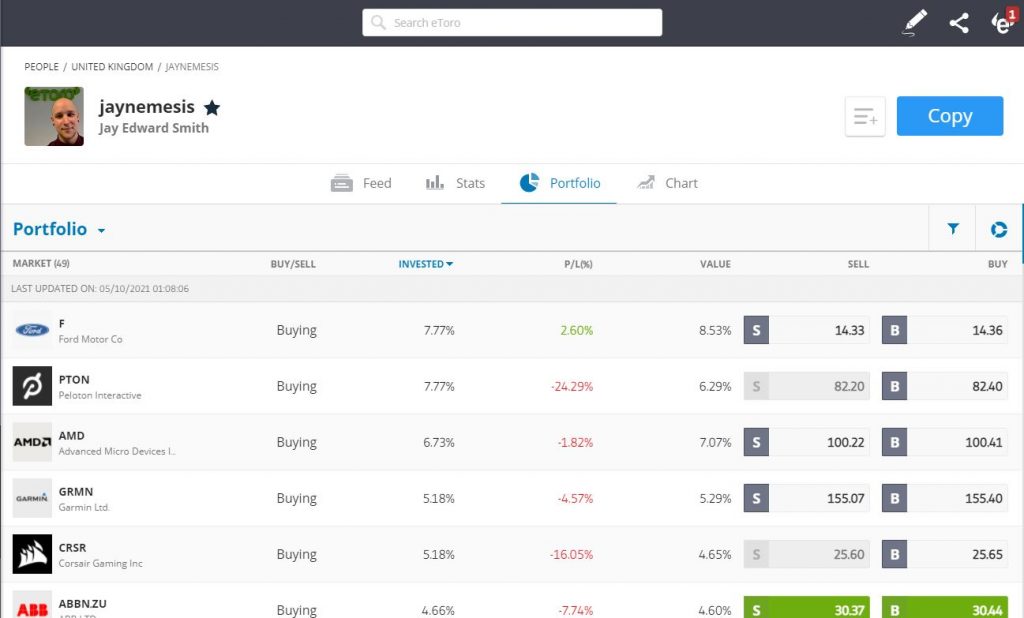Click Sell button for Garmin at 155.07
The width and height of the screenshot is (1024, 618).
pos(807,498)
